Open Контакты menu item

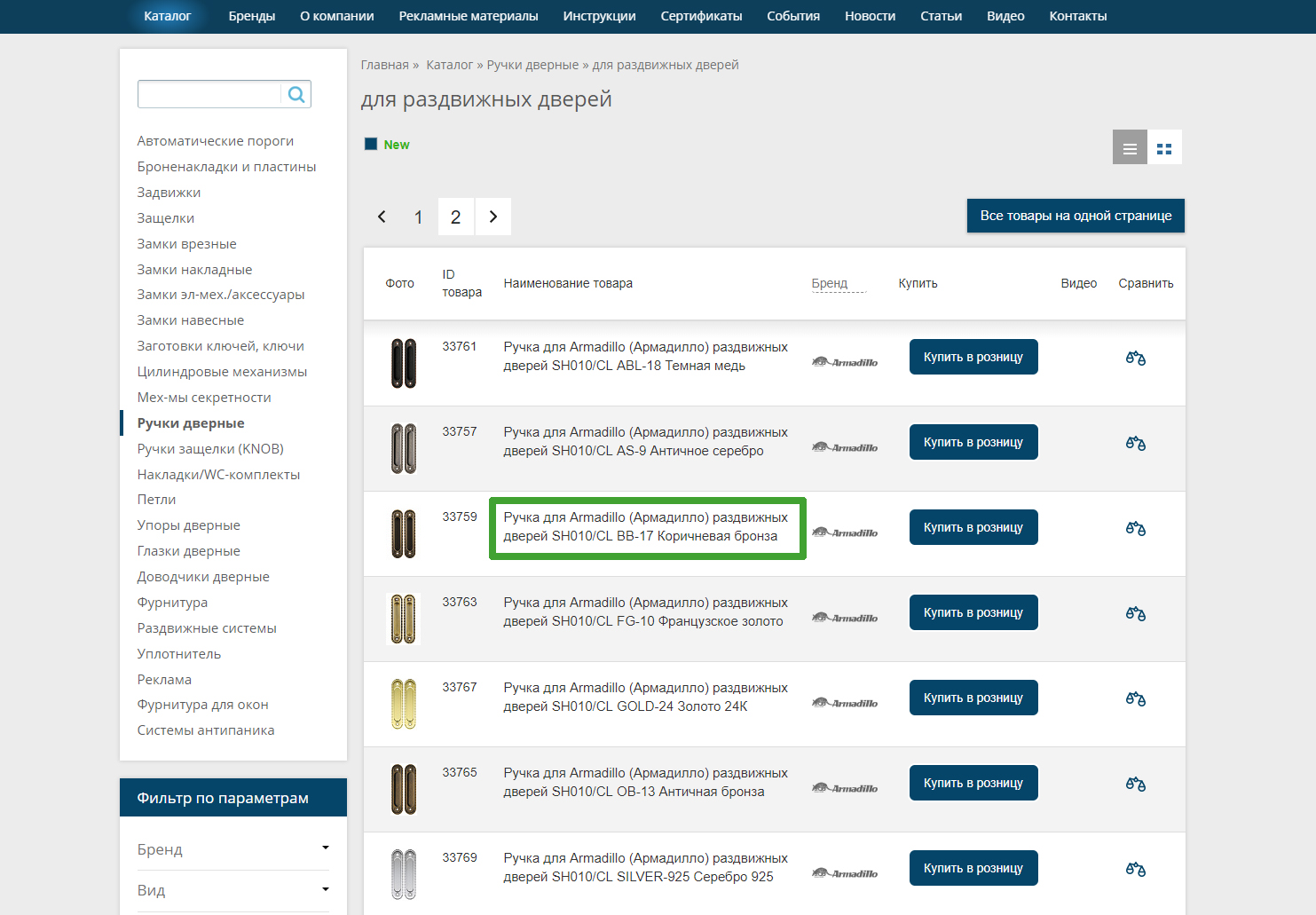[1078, 16]
